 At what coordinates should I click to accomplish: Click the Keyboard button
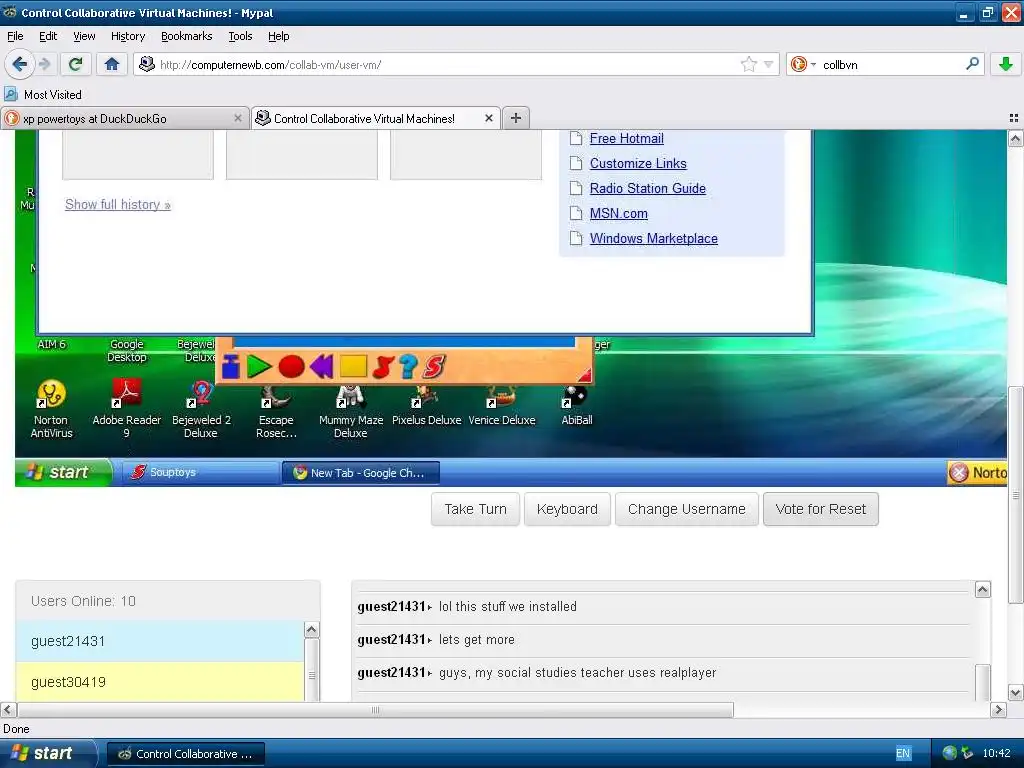point(567,509)
